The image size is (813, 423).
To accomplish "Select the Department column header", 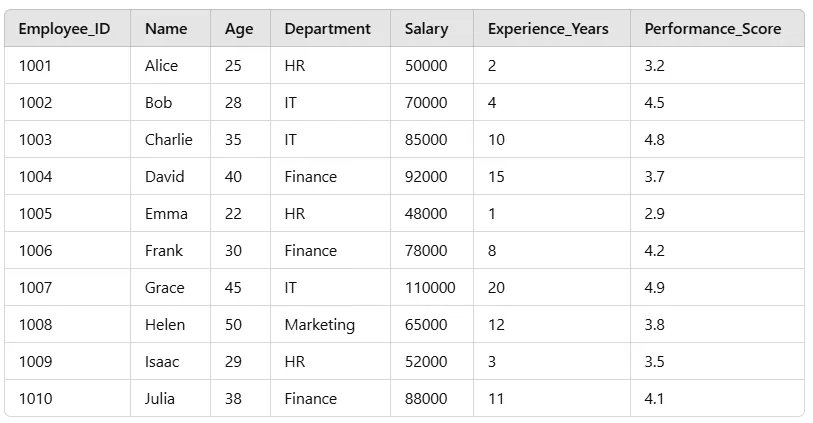I will [x=327, y=29].
